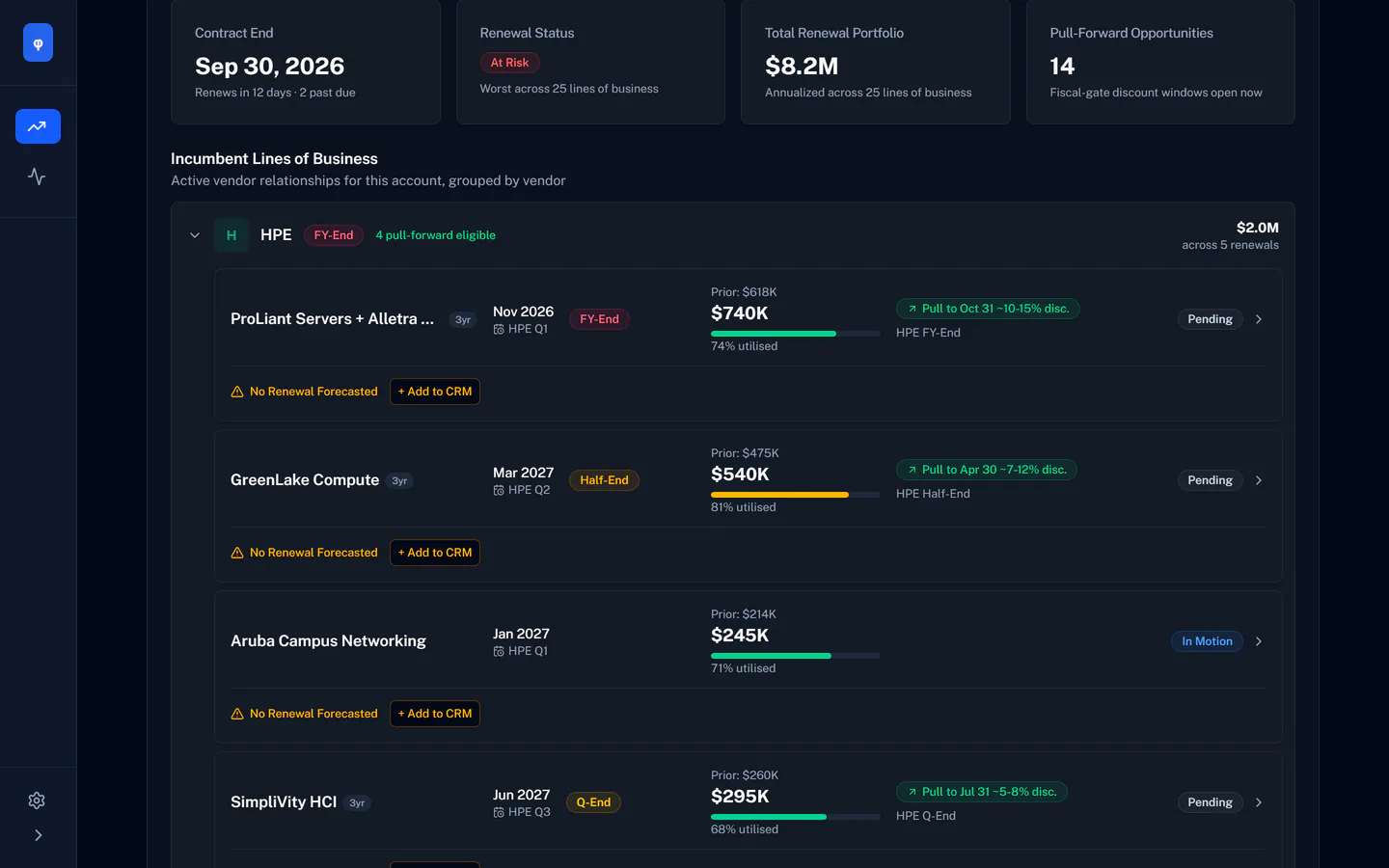
Task: Collapse the HPE vendor group
Action: pos(195,235)
